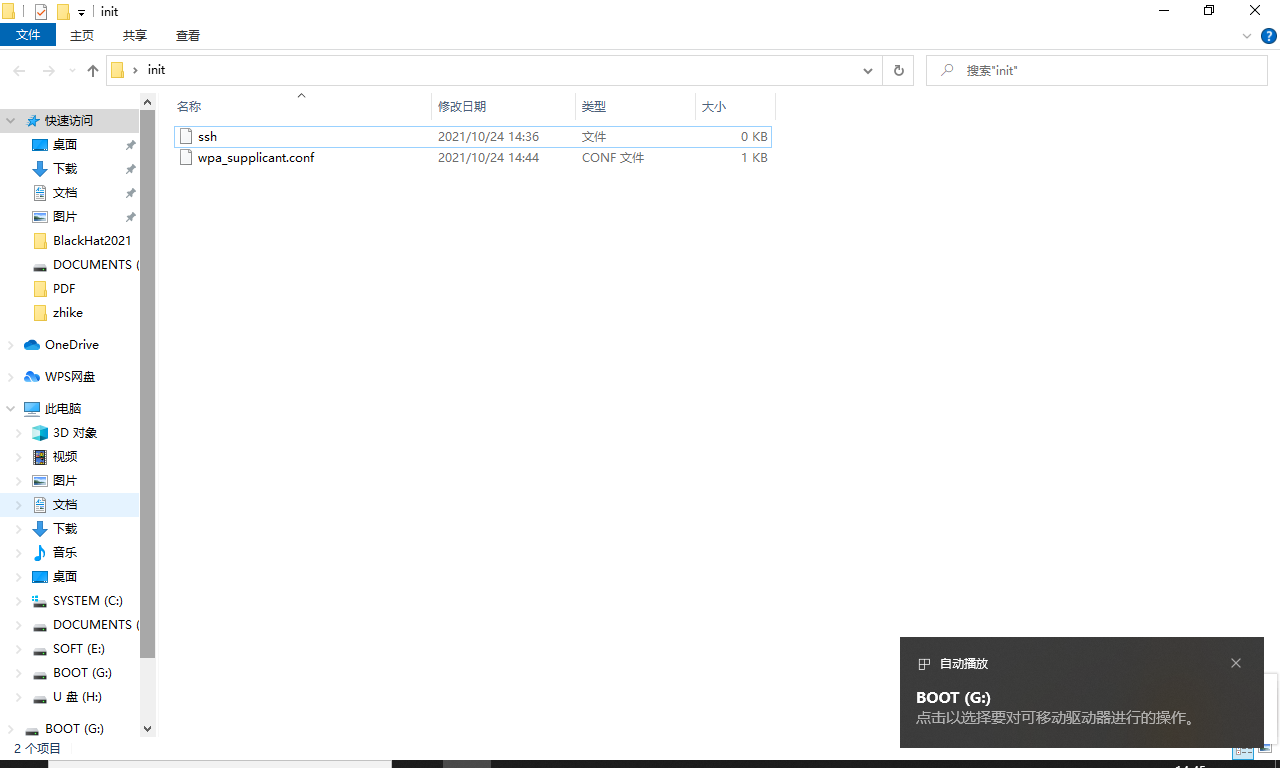
Task: Select the OneDrive cloud icon
Action: (x=32, y=345)
